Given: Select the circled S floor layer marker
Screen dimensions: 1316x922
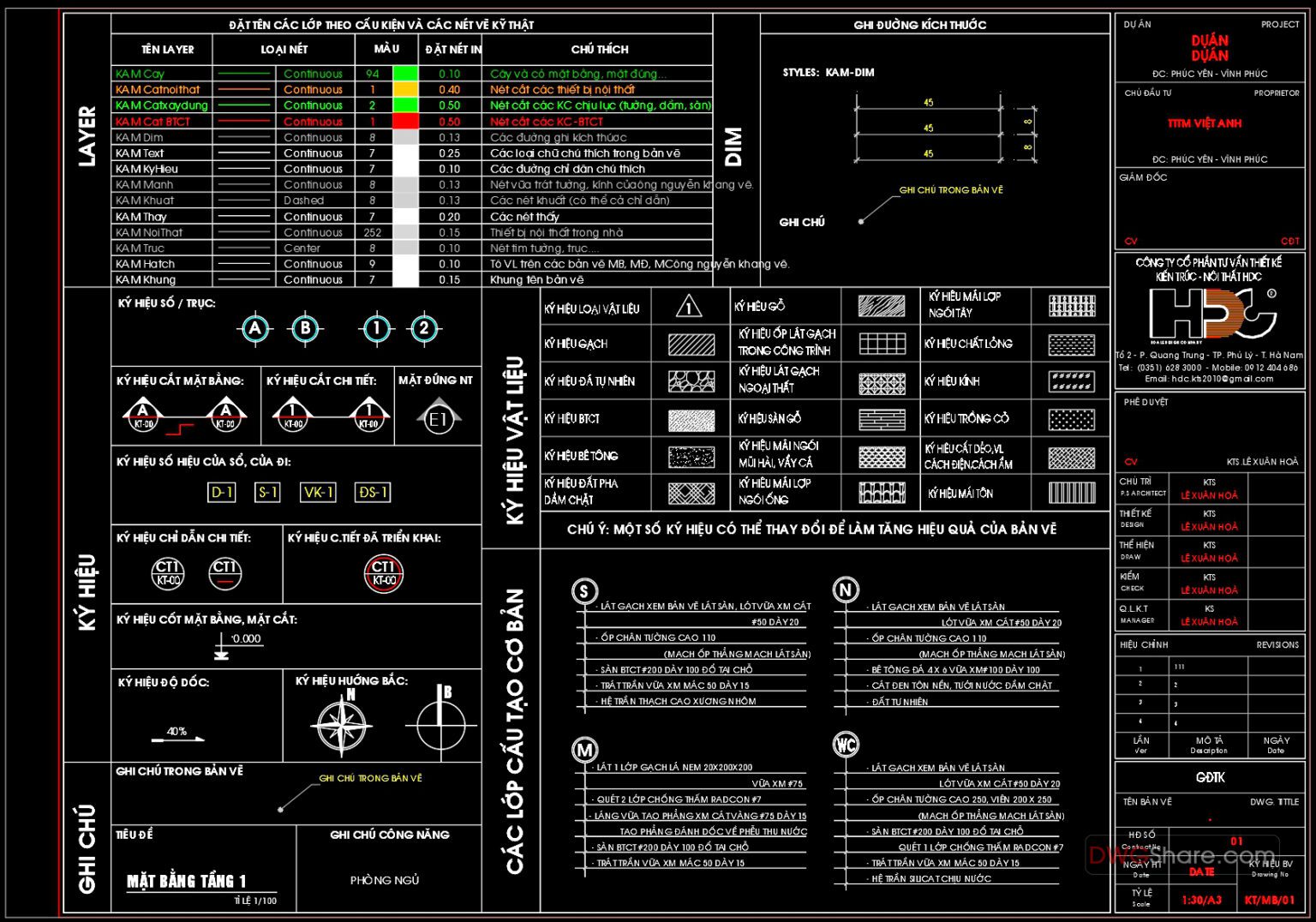Looking at the screenshot, I should click(x=584, y=591).
